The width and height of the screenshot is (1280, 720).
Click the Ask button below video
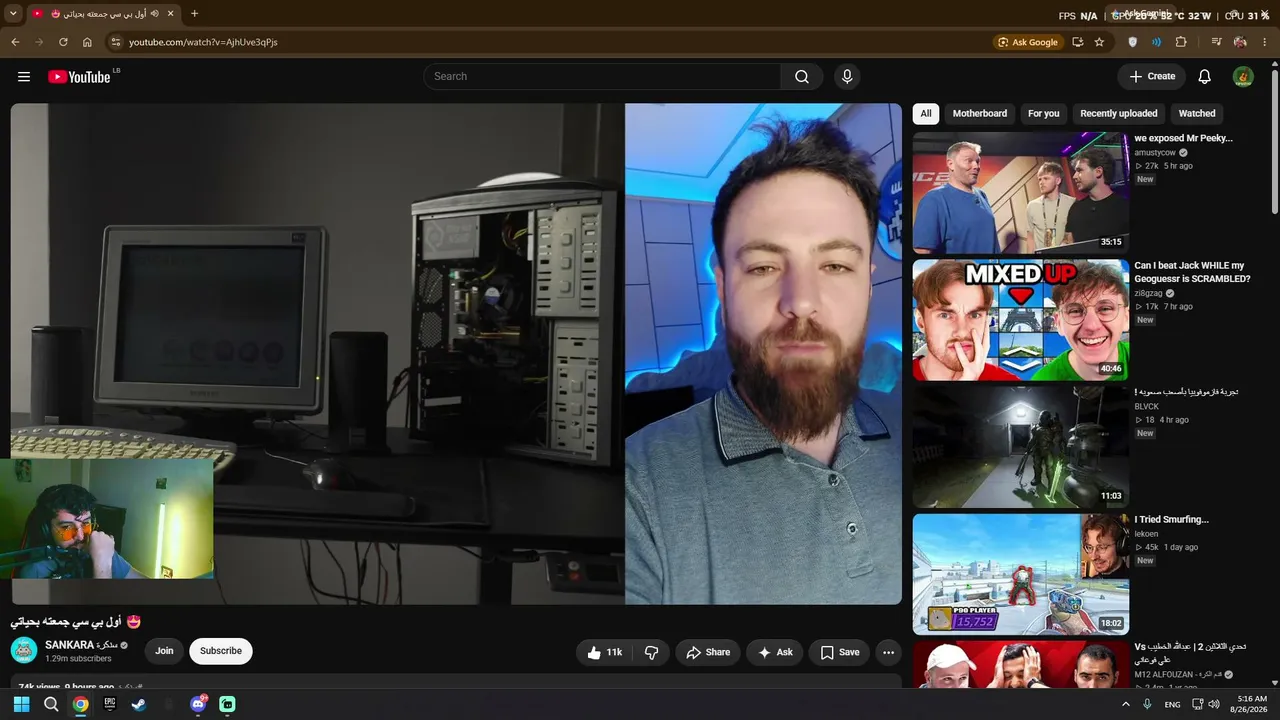tap(775, 652)
